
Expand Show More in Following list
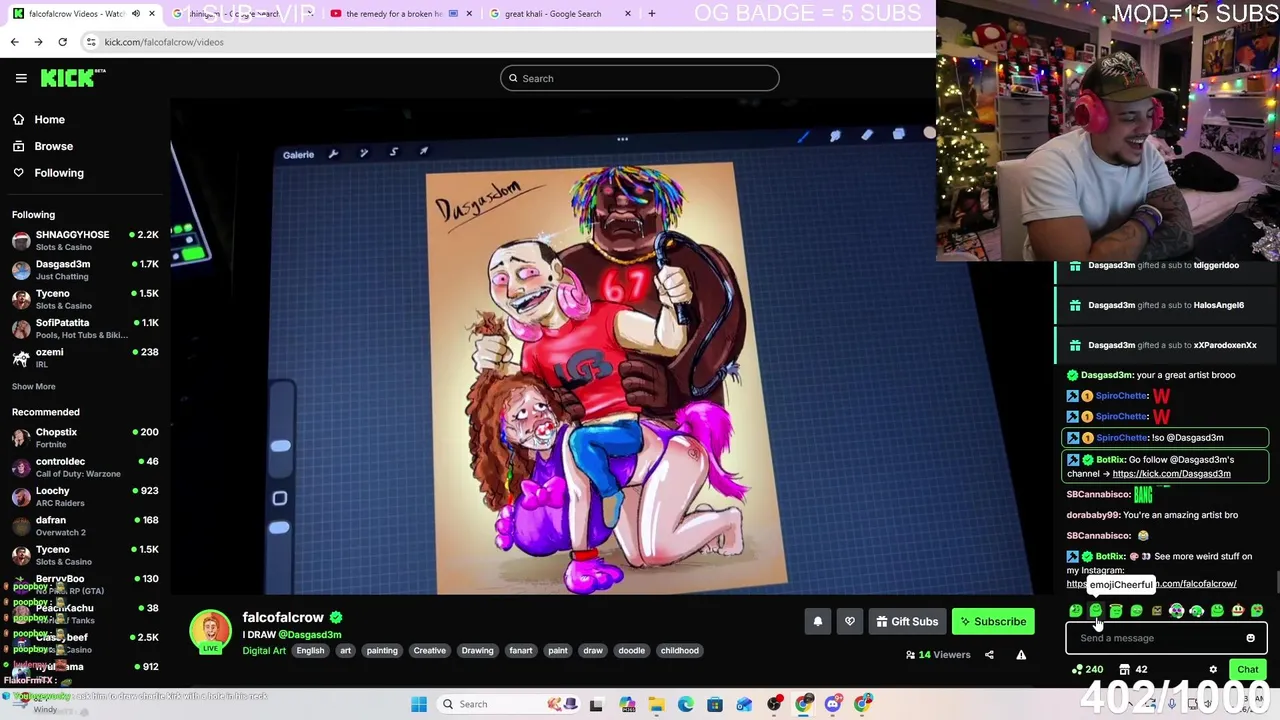33,386
